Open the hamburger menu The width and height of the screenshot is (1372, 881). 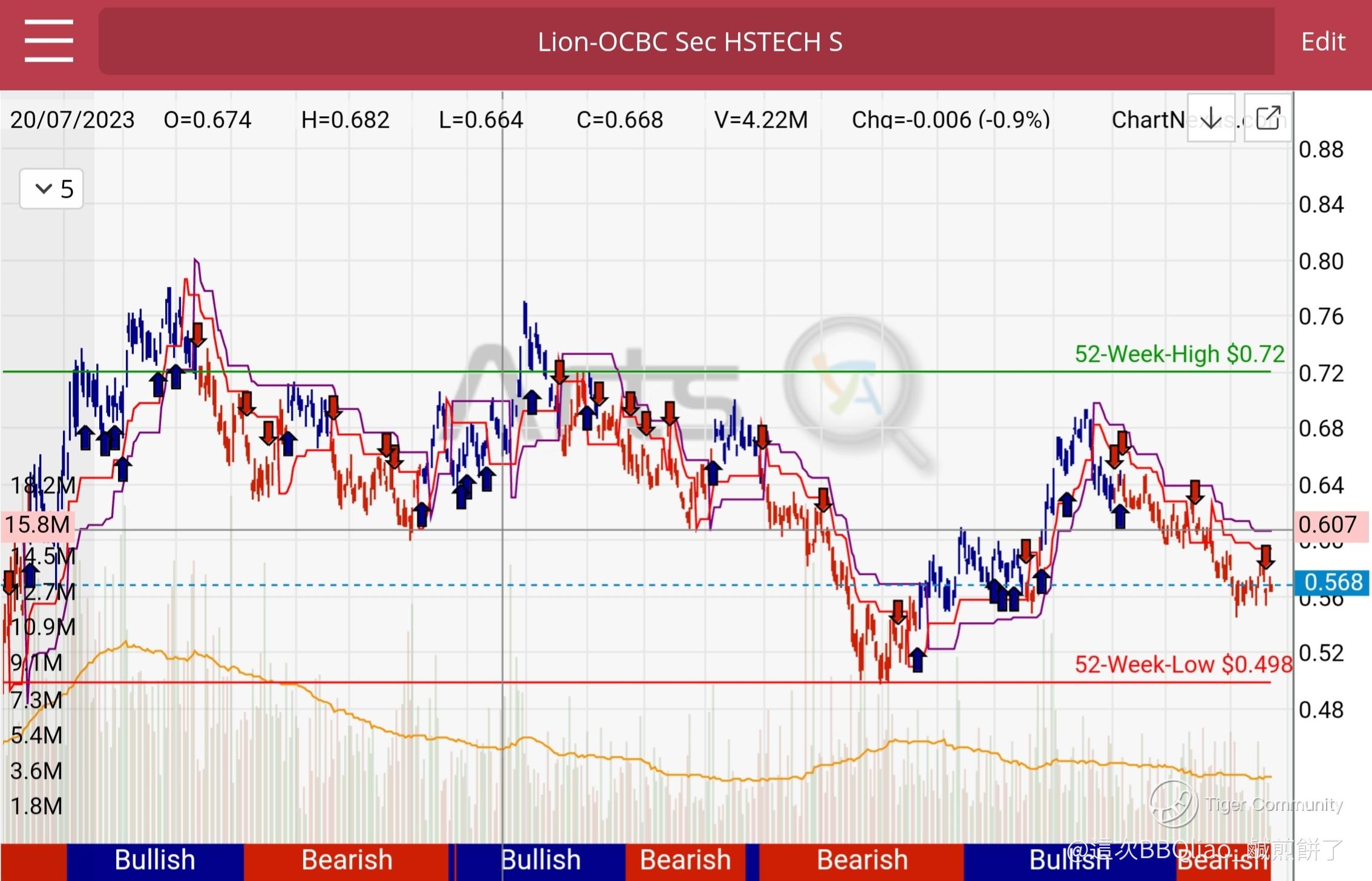point(48,41)
